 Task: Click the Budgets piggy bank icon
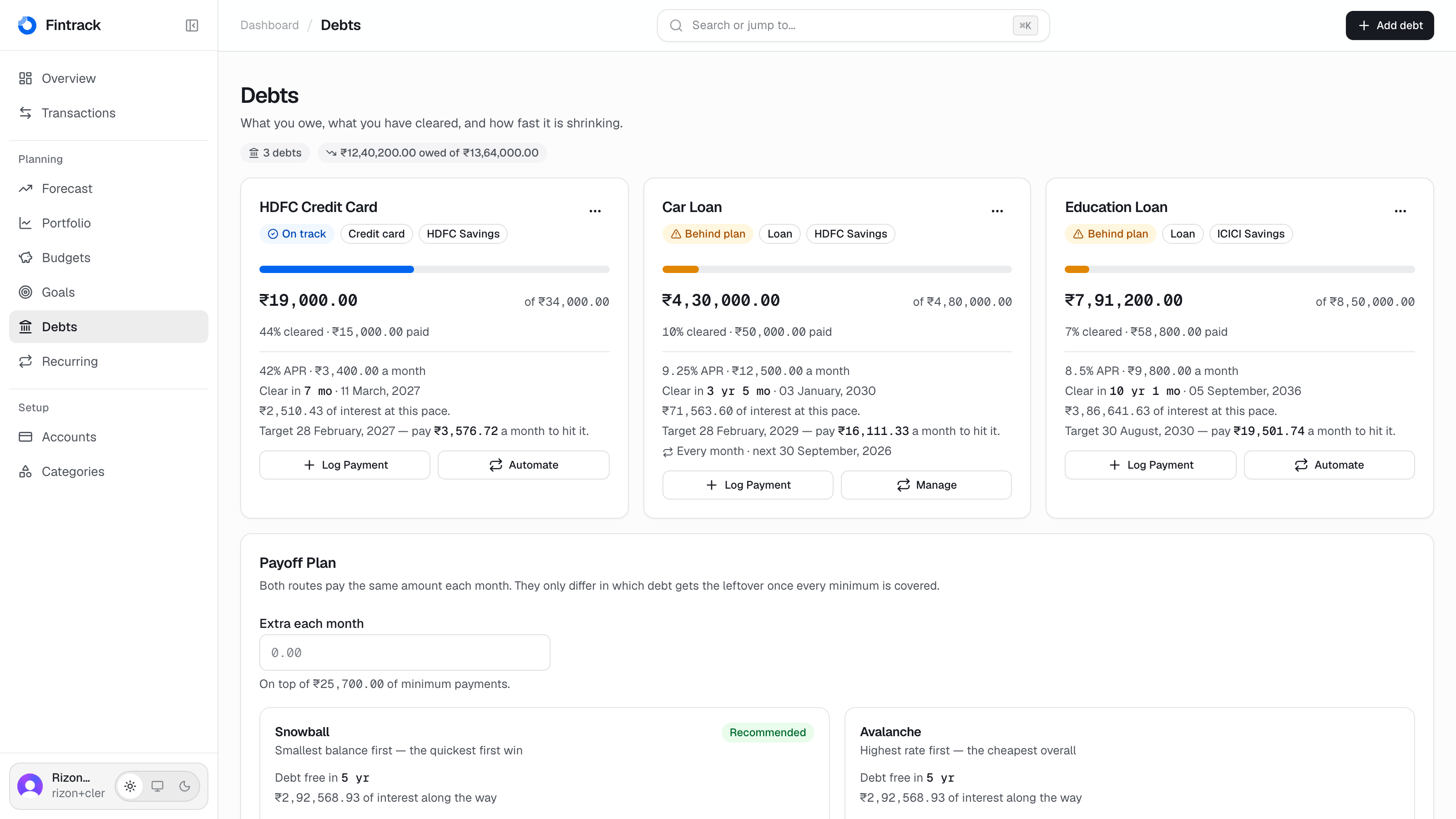click(x=25, y=258)
